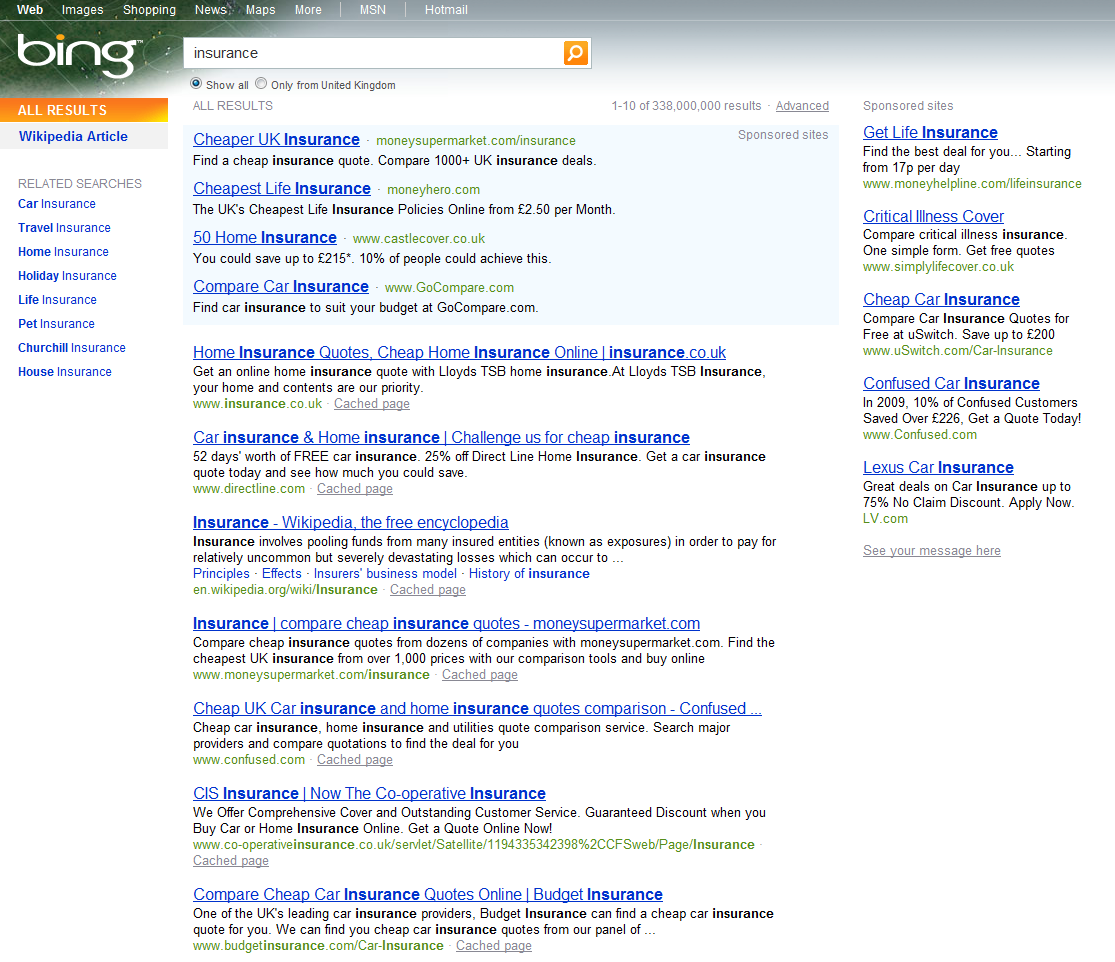Jump to Wikipedia 'Effects' section link
This screenshot has height=962, width=1115.
(x=282, y=574)
